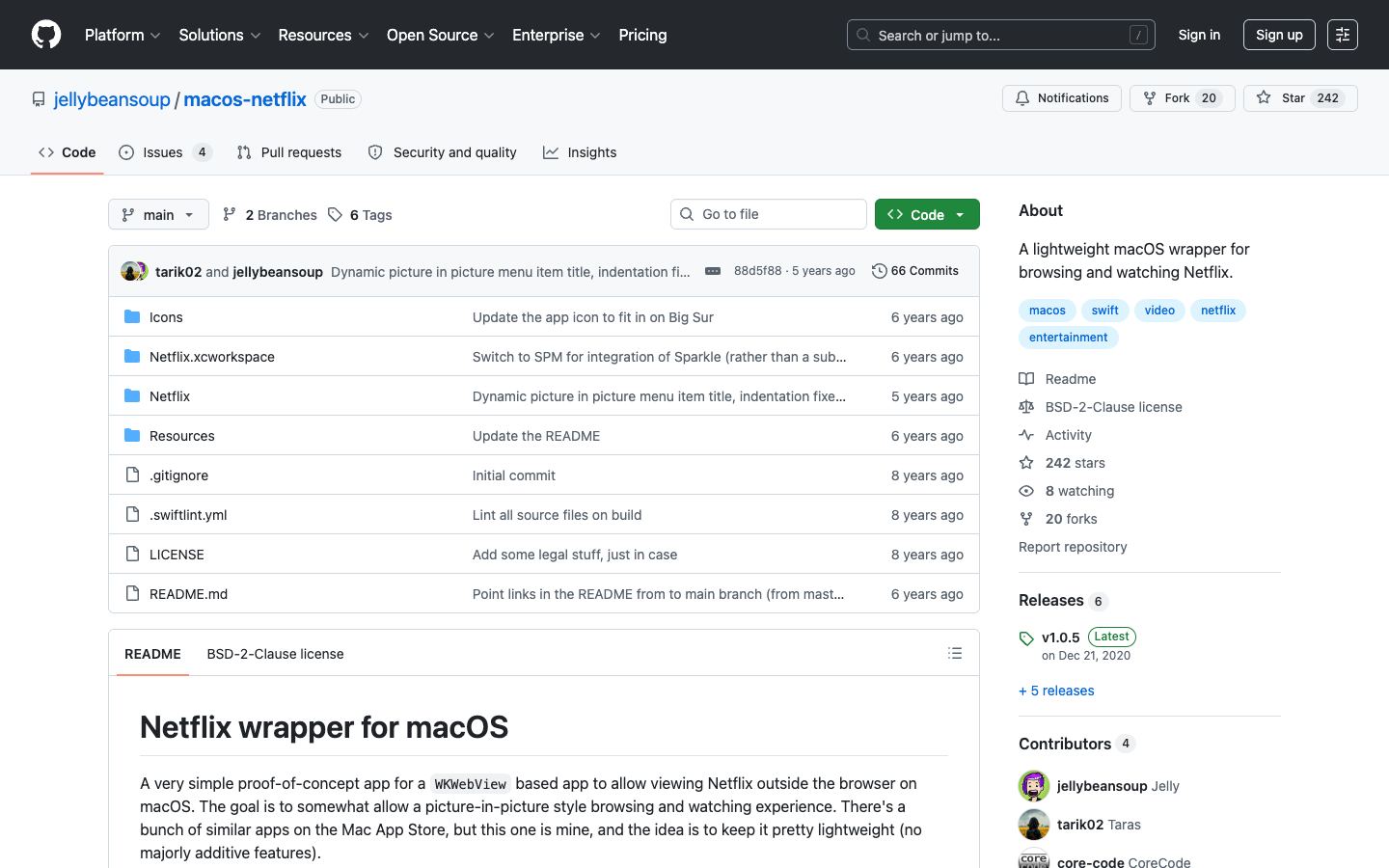Click the commit details ellipsis icon
The image size is (1389, 868).
tap(713, 271)
